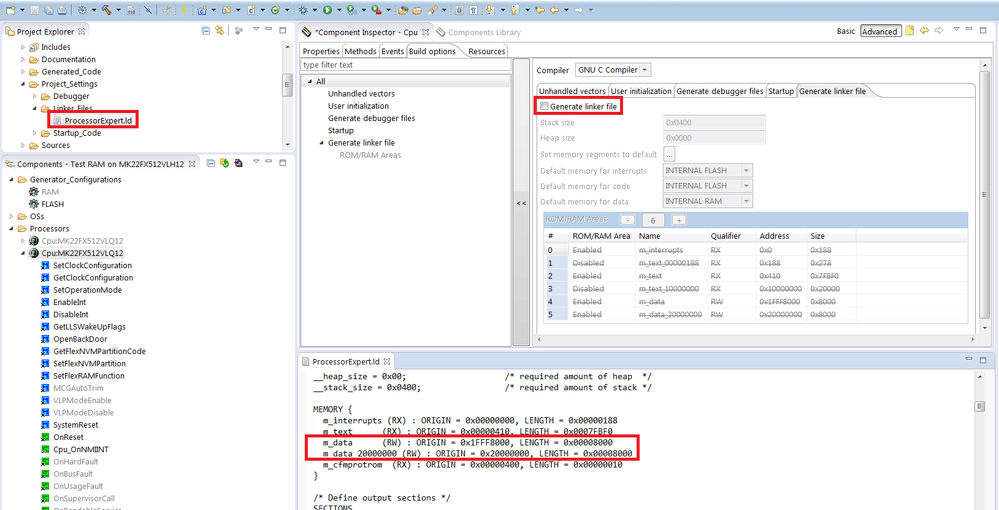Screen dimensions: 999x510
Task: Click the Build hammer icon in toolbar
Action: tap(106, 10)
